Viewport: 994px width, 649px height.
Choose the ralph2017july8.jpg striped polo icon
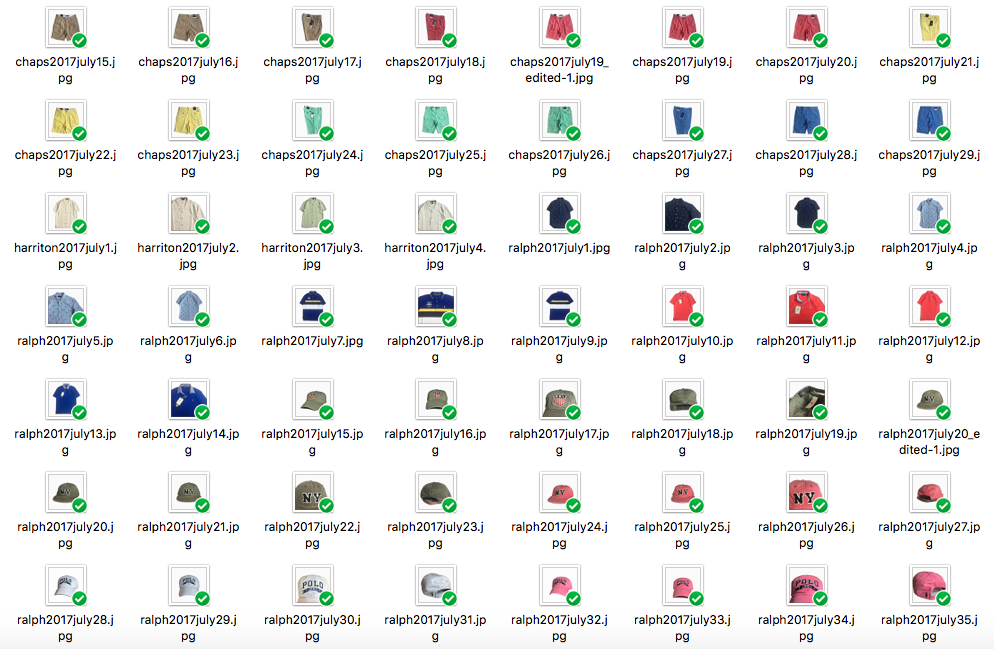(436, 307)
